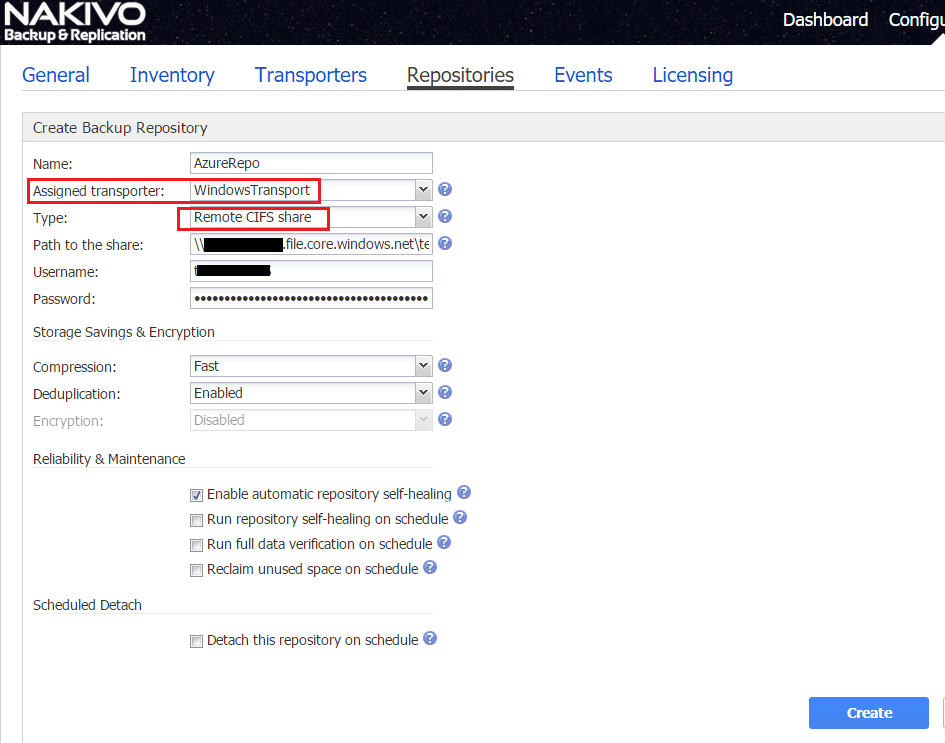The image size is (945, 743).
Task: Click the Username input field
Action: 311,271
